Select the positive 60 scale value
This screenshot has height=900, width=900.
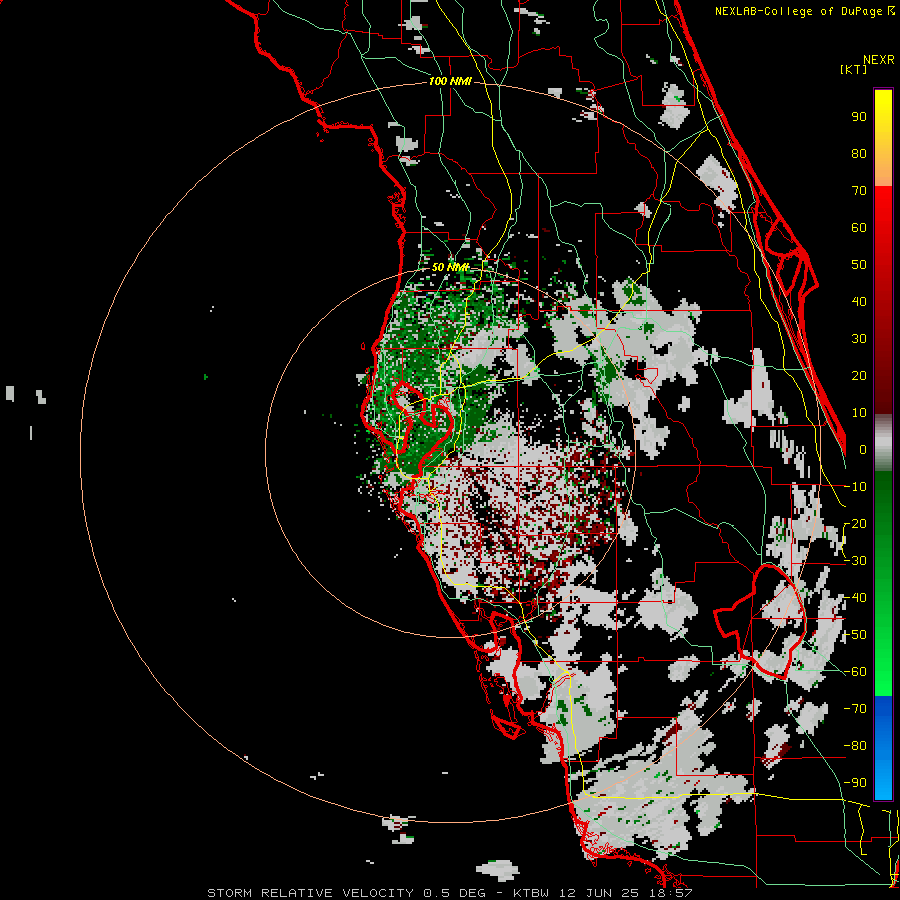(859, 227)
